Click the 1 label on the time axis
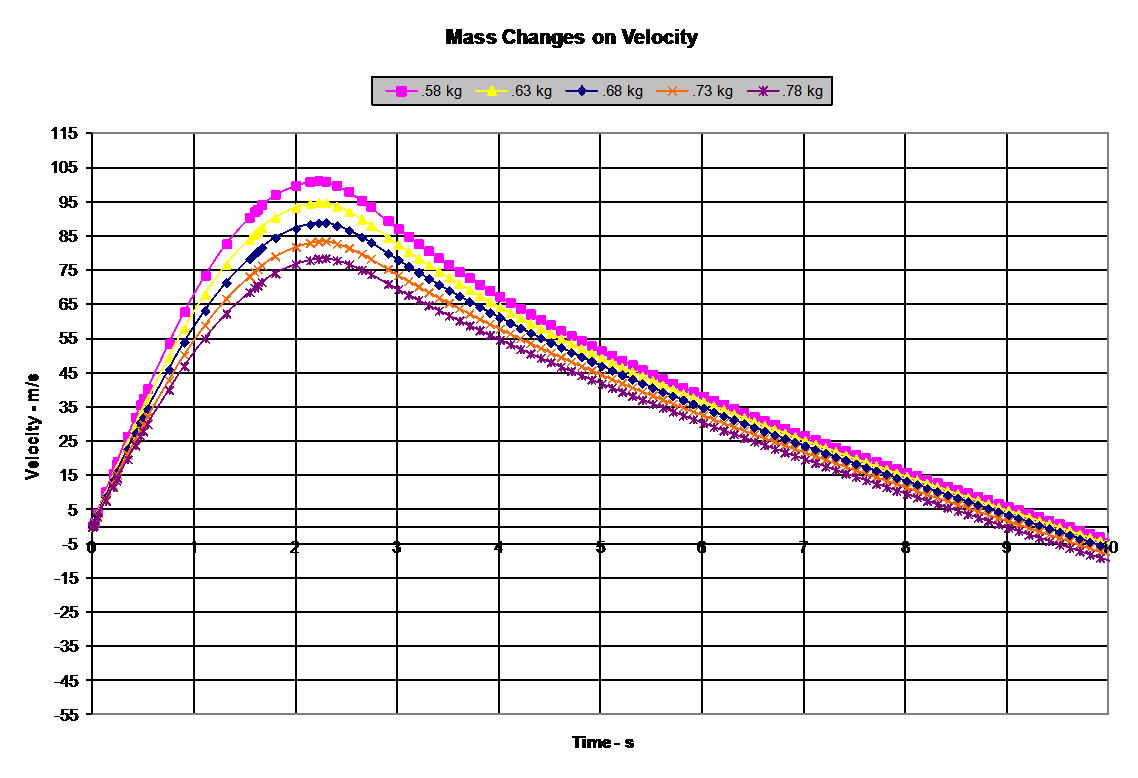The width and height of the screenshot is (1138, 778). pyautogui.click(x=194, y=547)
